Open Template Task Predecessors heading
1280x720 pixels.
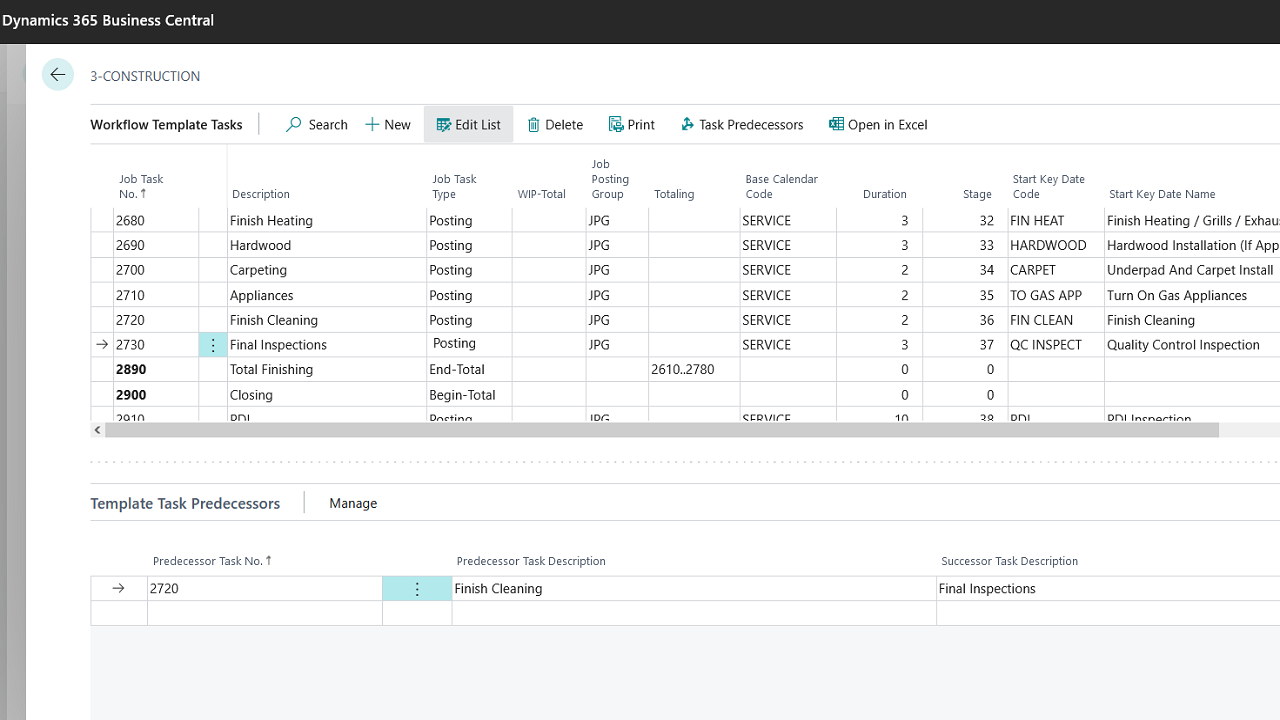[x=185, y=503]
